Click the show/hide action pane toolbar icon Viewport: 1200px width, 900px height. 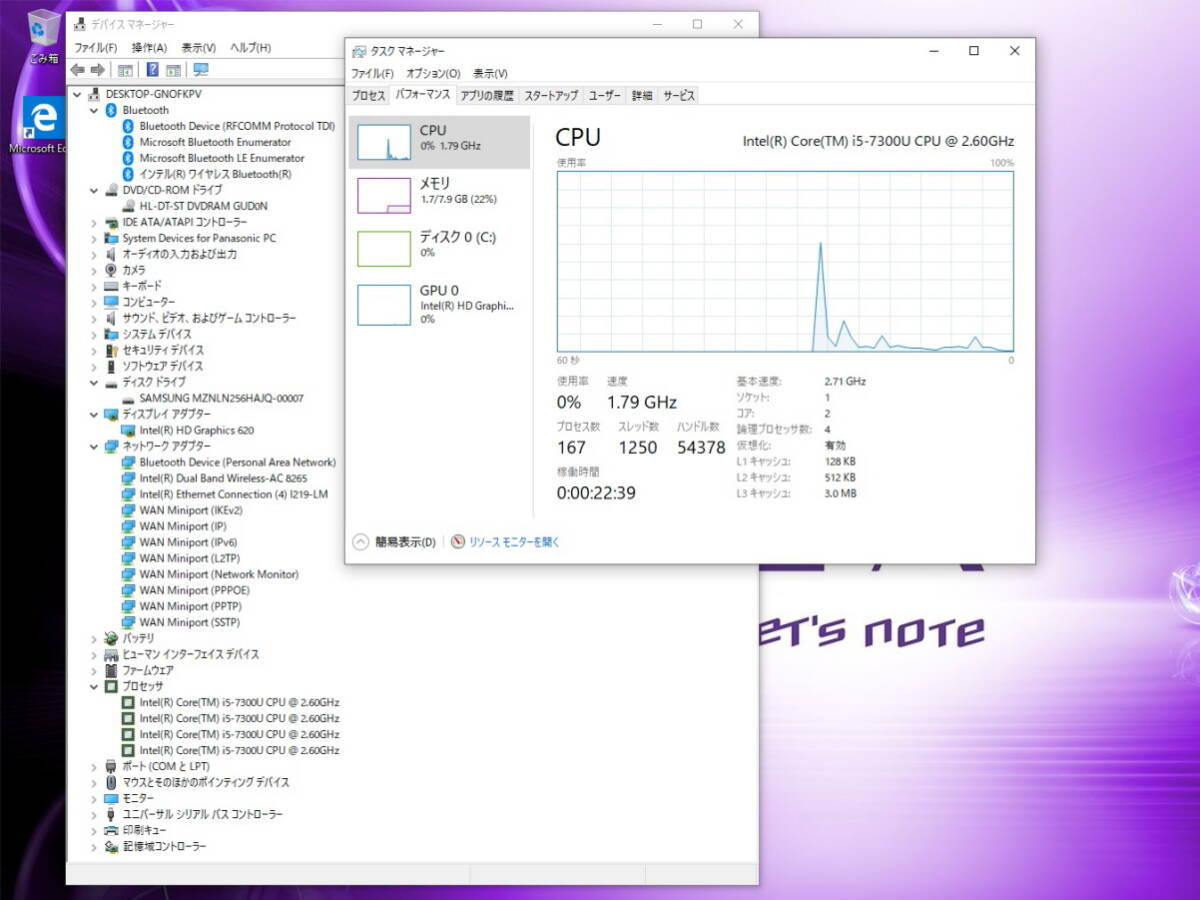pyautogui.click(x=173, y=70)
